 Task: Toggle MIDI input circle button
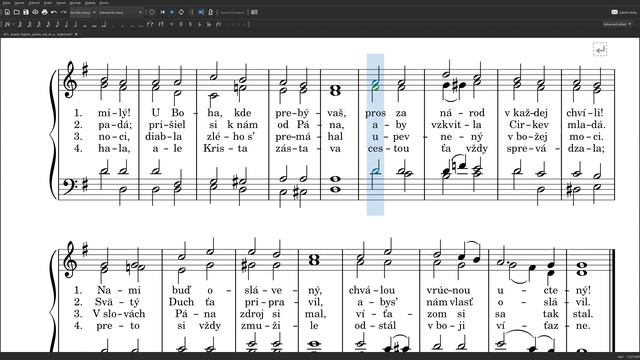(x=151, y=12)
